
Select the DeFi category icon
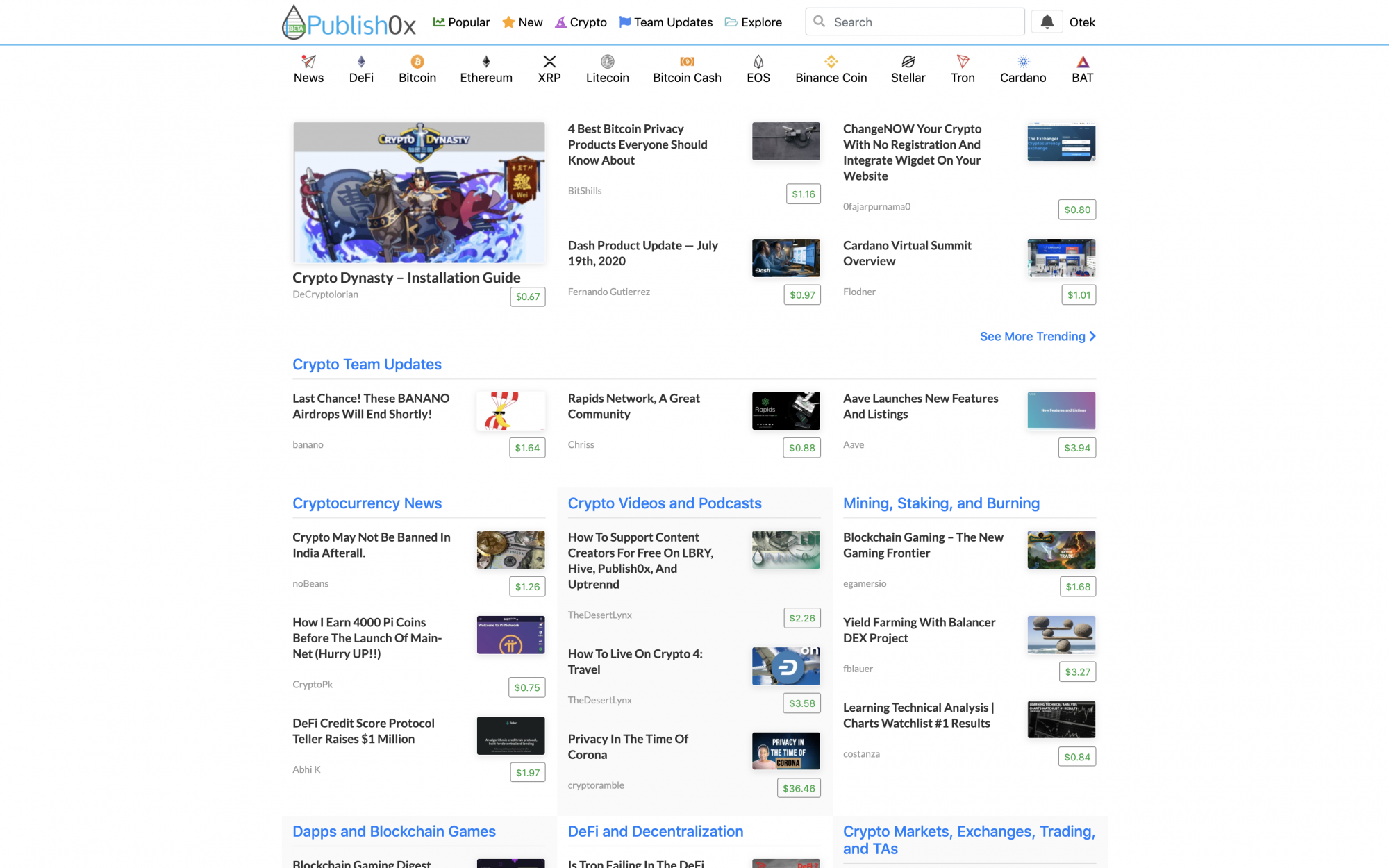point(361,62)
